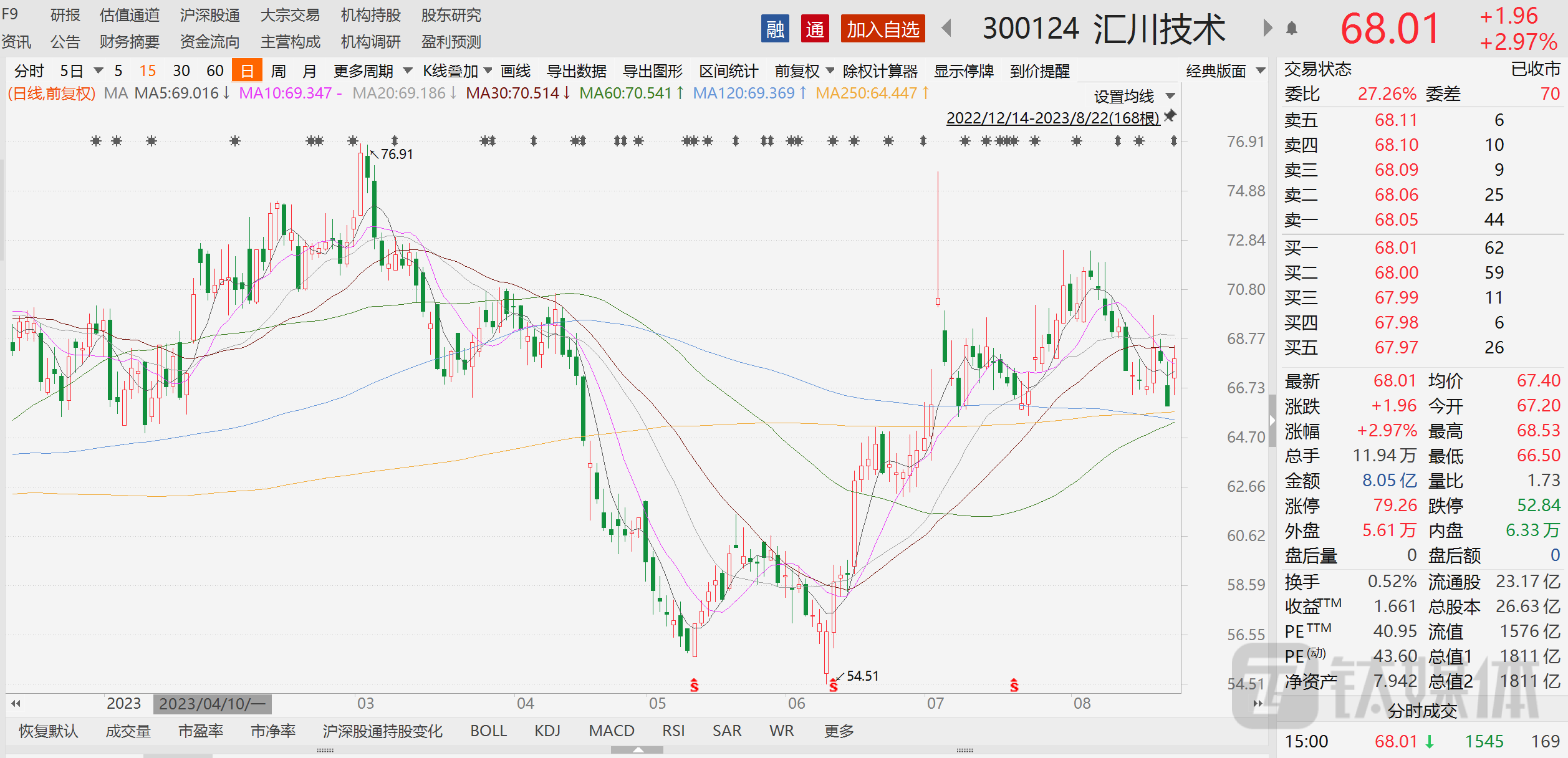Go to previous stock with left arrow
This screenshot has width=1568, height=758.
[x=947, y=28]
